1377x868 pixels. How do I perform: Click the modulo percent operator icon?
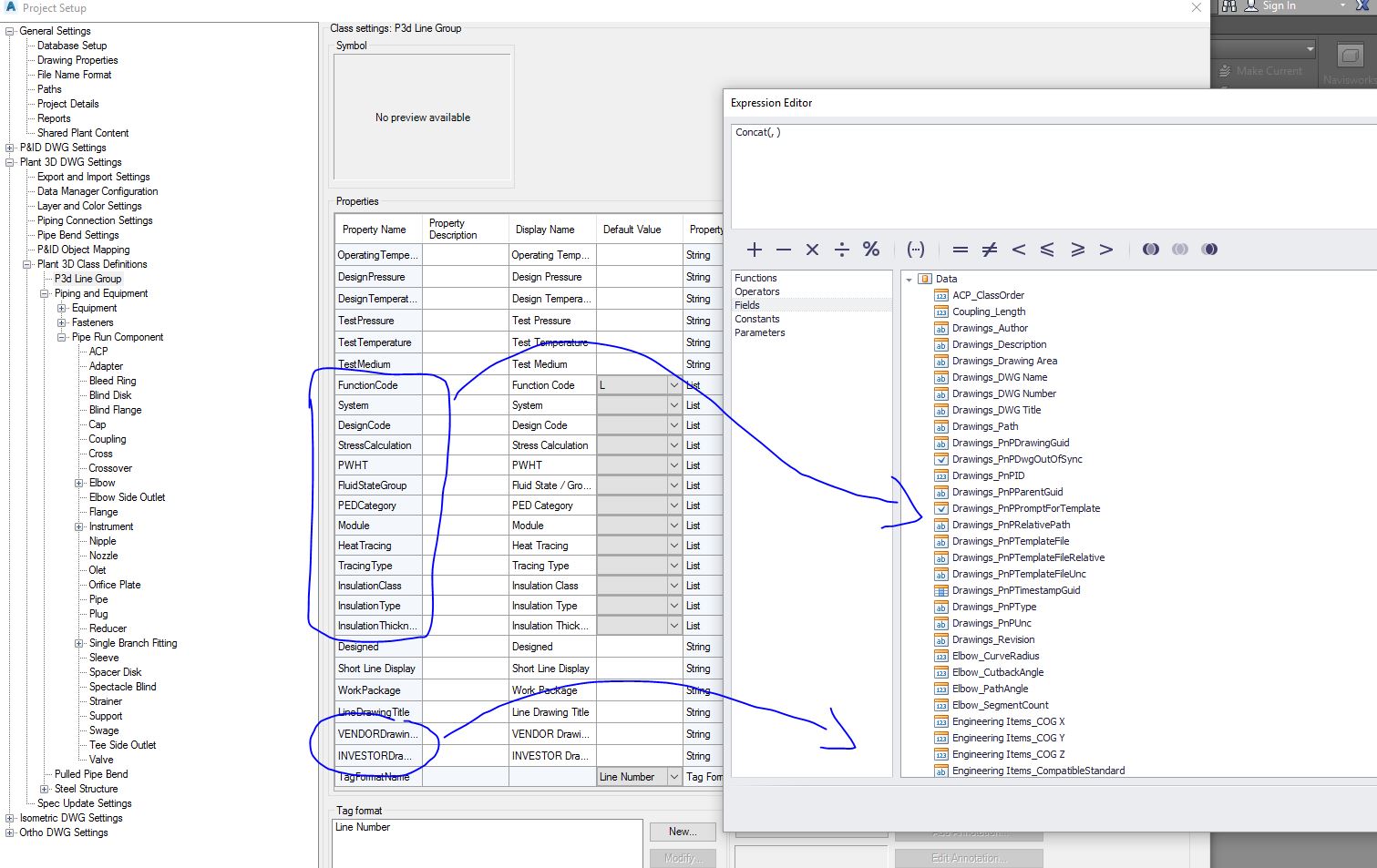point(871,250)
